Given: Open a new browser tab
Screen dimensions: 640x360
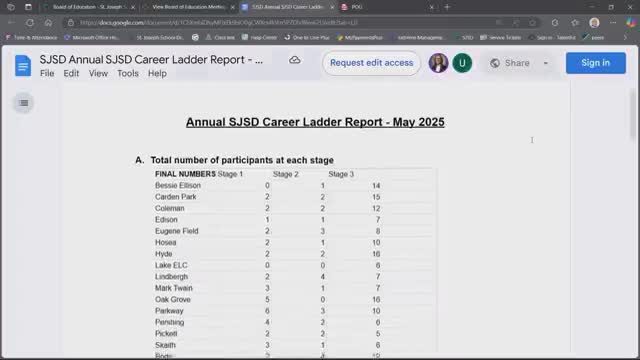Looking at the screenshot, I should [447, 7].
